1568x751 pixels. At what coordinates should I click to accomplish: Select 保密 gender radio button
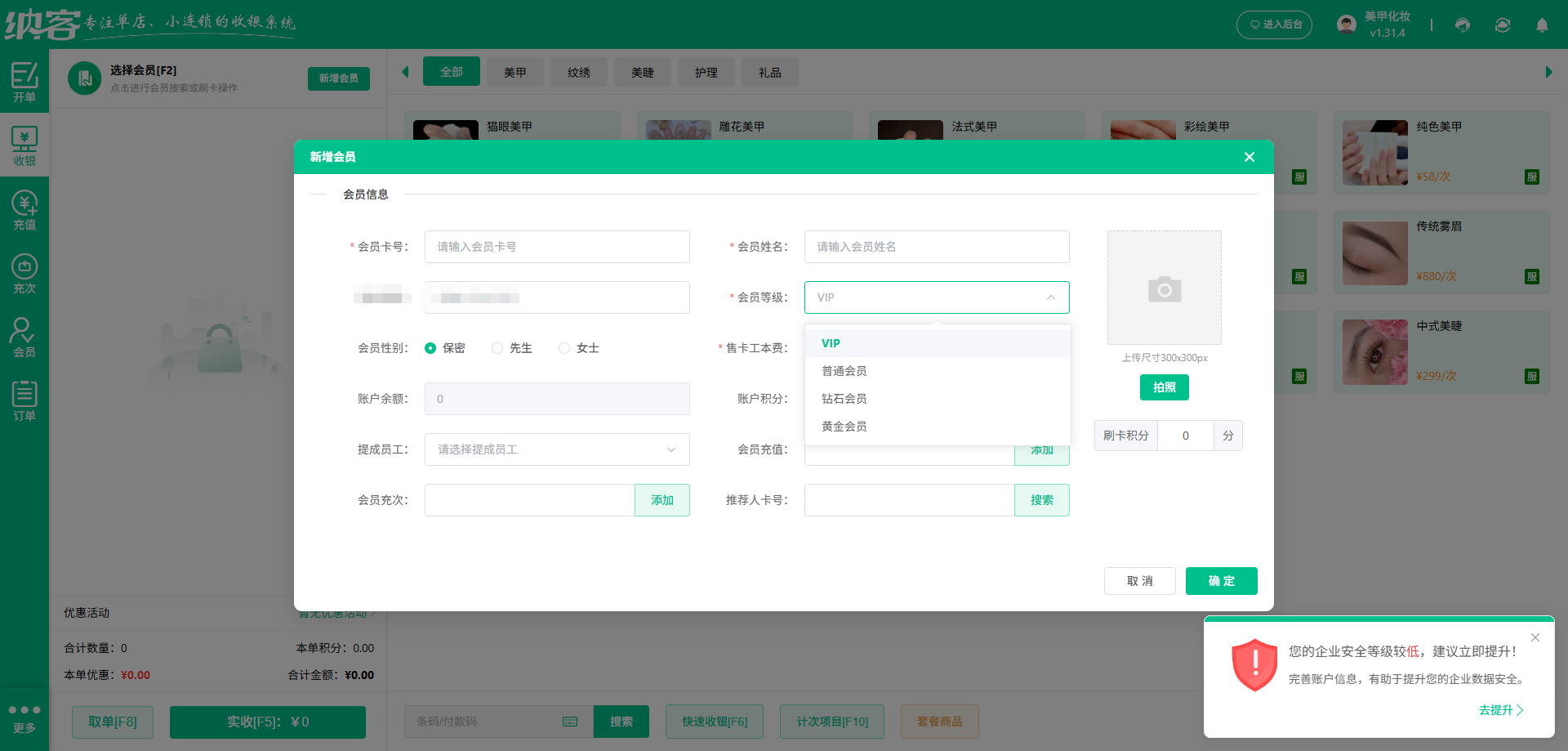(x=430, y=348)
